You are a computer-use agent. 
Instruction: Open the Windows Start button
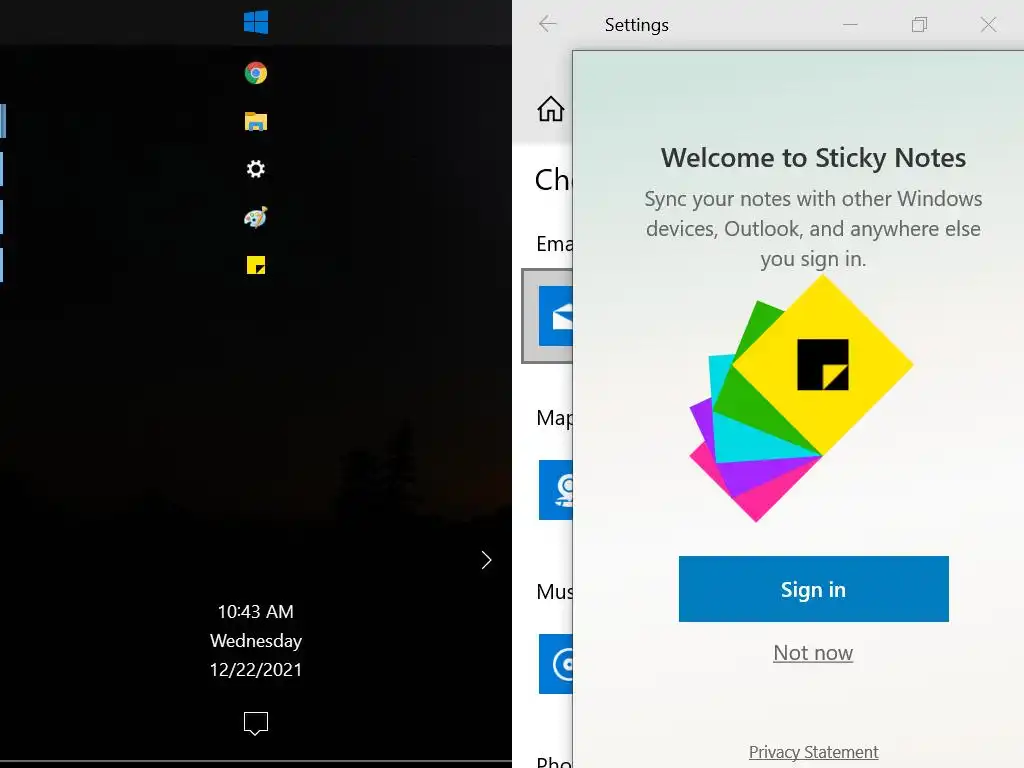[255, 22]
